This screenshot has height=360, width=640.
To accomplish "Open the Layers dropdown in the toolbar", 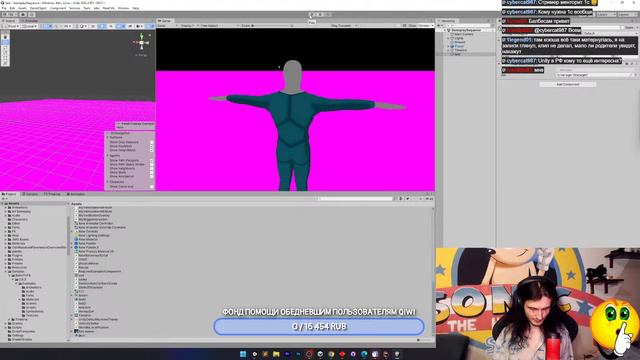I will 606,14.
